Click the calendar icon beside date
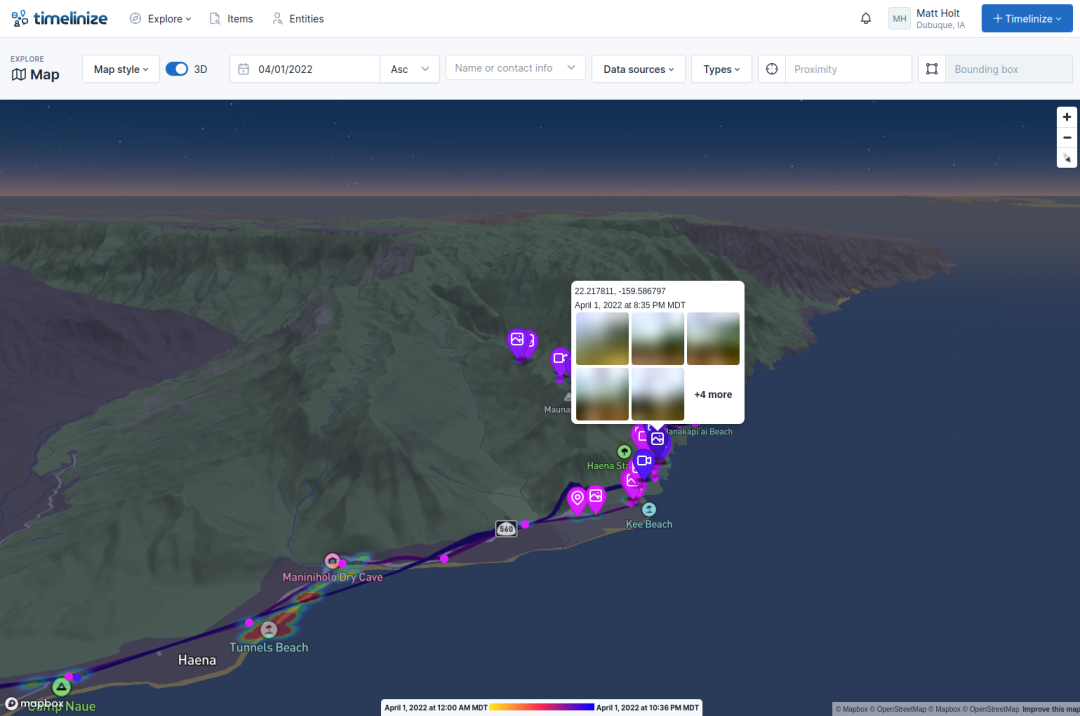The image size is (1080, 716). (x=244, y=69)
